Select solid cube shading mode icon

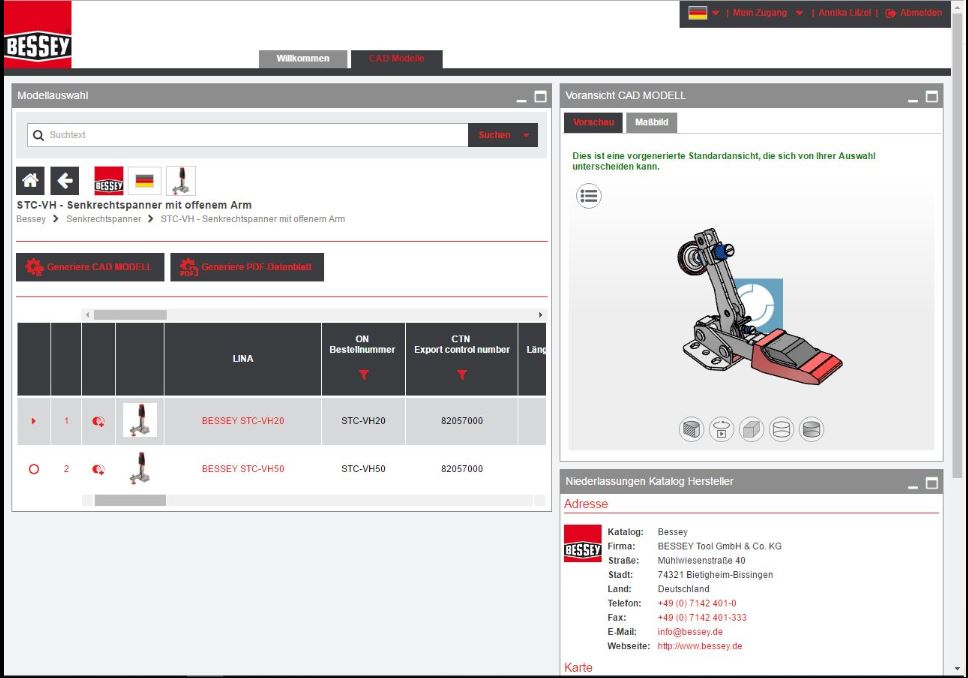pyautogui.click(x=751, y=430)
